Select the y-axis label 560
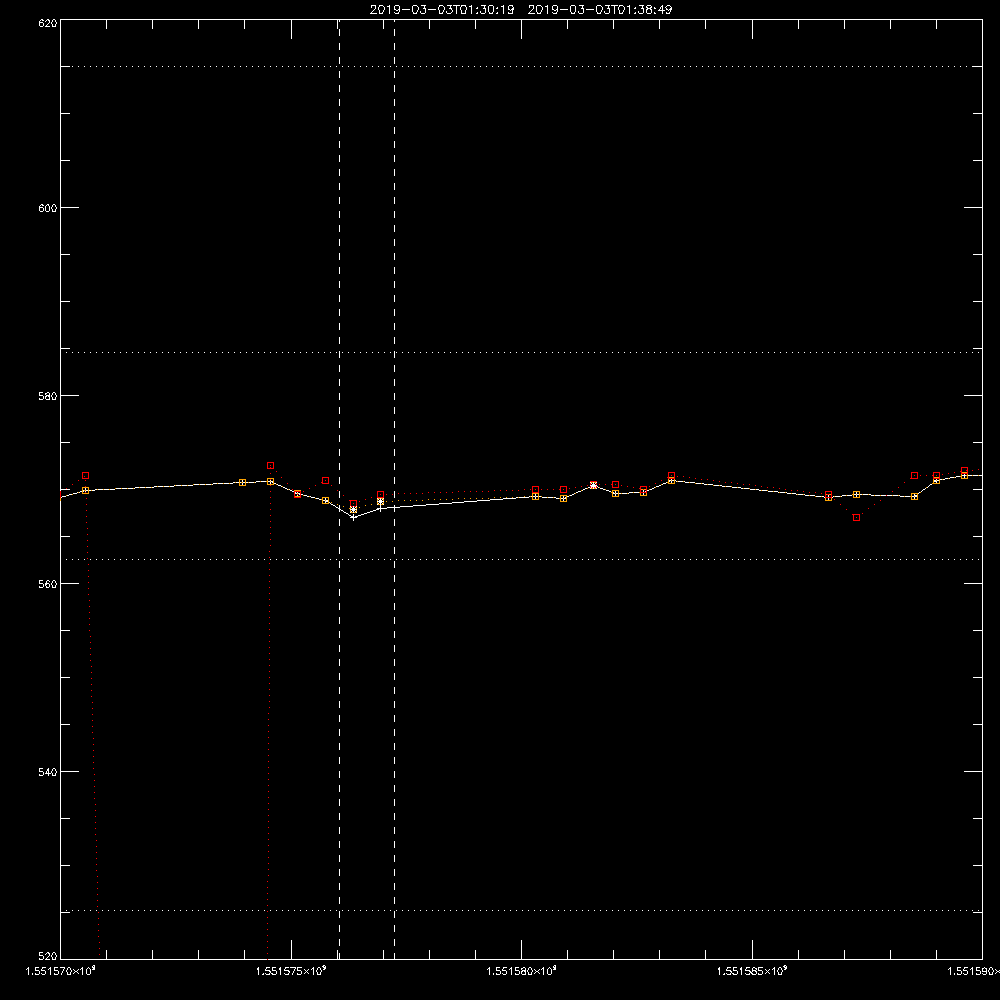 coord(48,584)
